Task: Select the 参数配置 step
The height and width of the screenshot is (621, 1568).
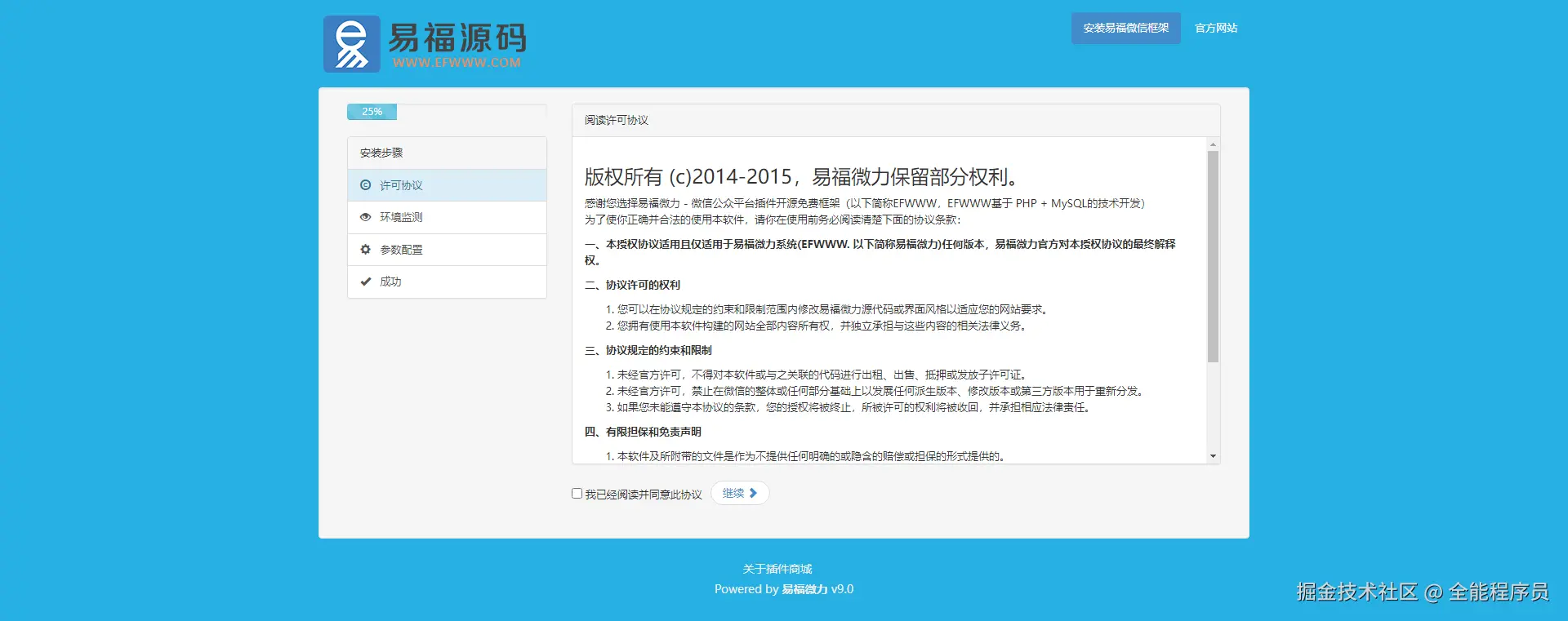Action: pyautogui.click(x=447, y=250)
